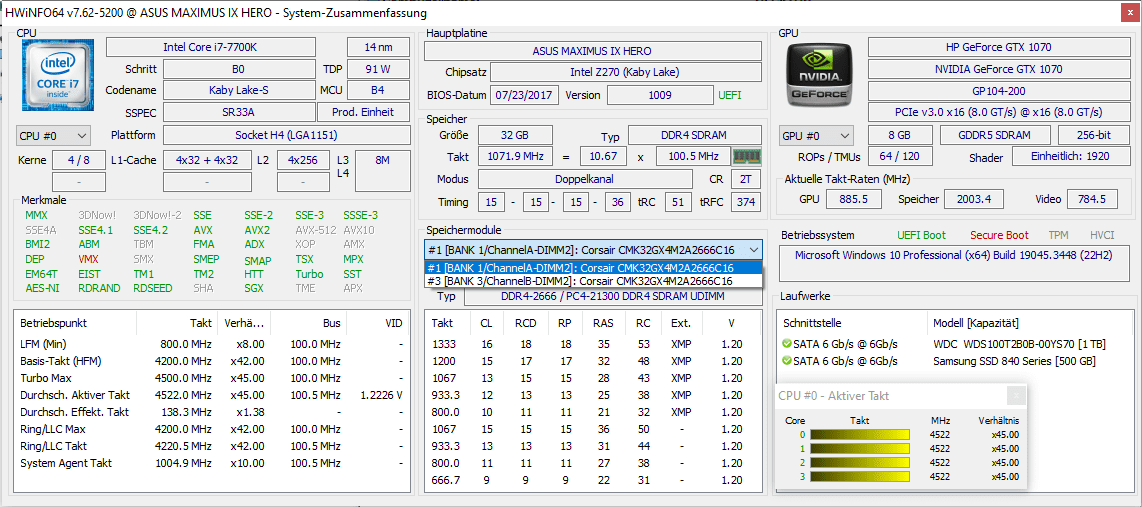Image resolution: width=1142 pixels, height=507 pixels.
Task: Click the green check for WDC SATA drive
Action: pos(786,344)
